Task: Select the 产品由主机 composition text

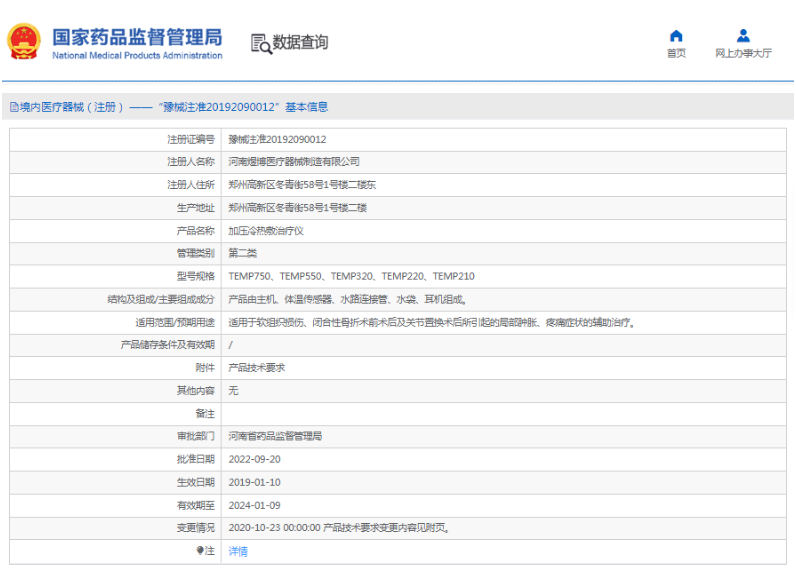Action: coord(347,299)
